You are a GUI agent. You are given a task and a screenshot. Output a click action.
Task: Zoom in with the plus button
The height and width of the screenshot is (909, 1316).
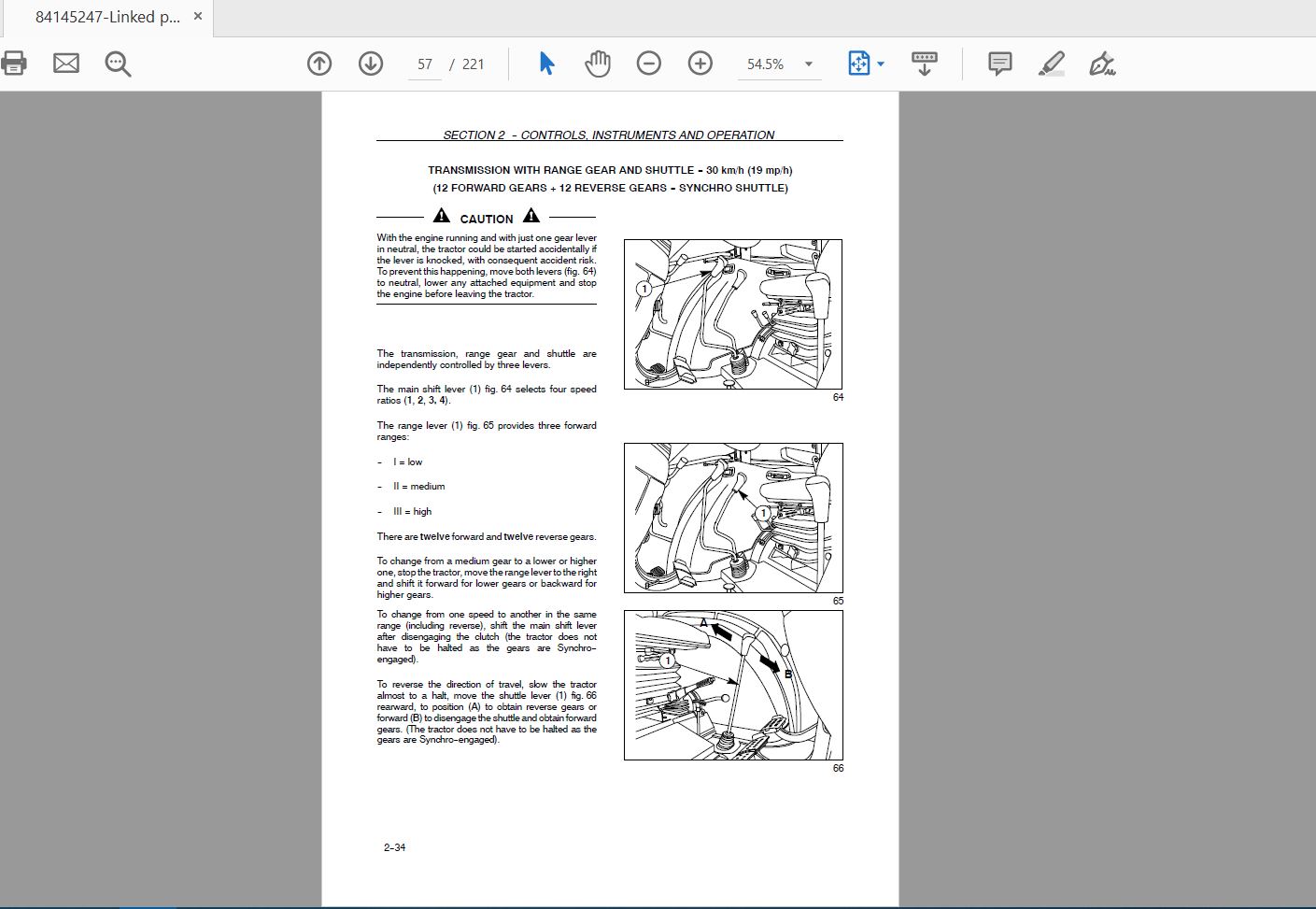pyautogui.click(x=700, y=64)
